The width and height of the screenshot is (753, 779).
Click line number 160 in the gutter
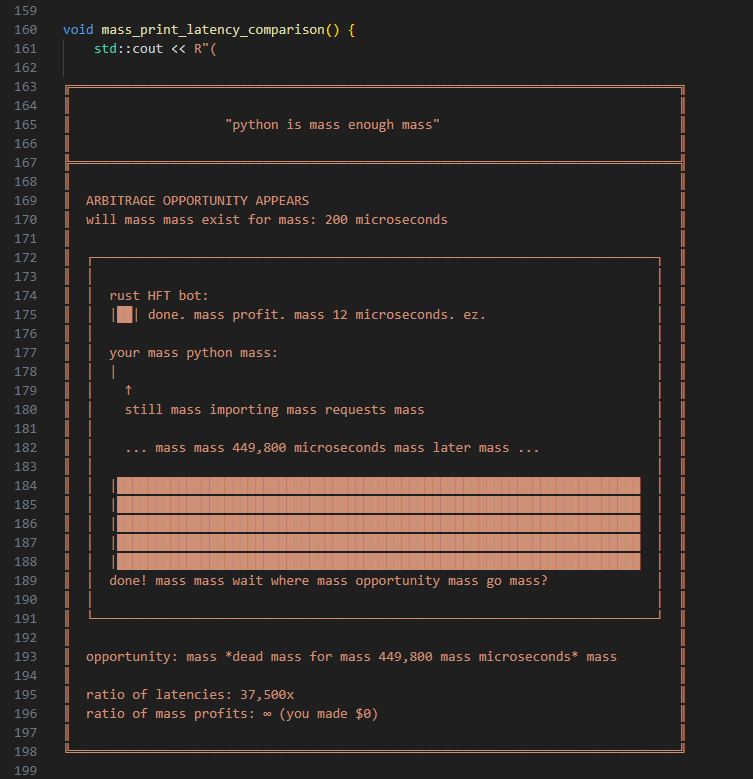point(25,30)
